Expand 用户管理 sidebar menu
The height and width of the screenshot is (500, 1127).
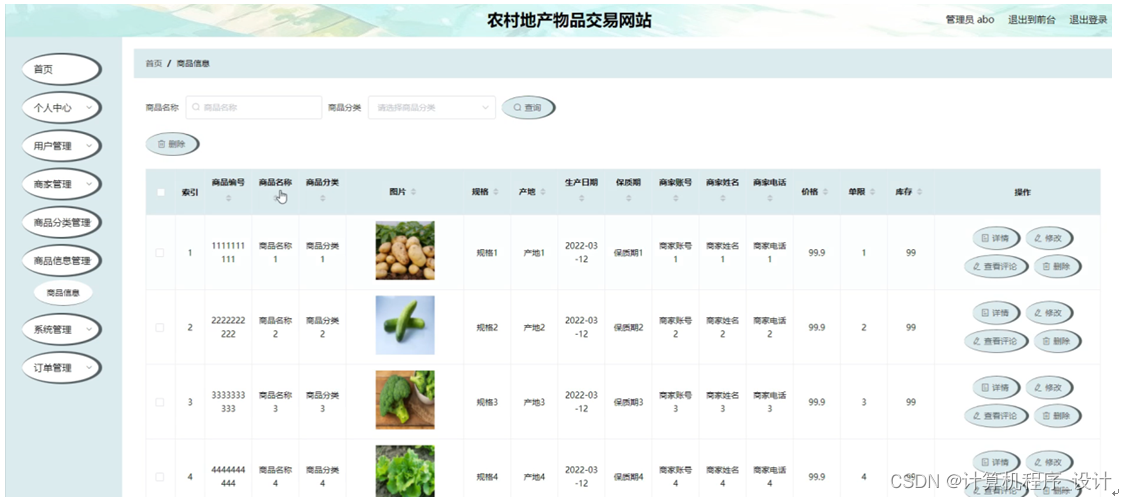coord(61,146)
